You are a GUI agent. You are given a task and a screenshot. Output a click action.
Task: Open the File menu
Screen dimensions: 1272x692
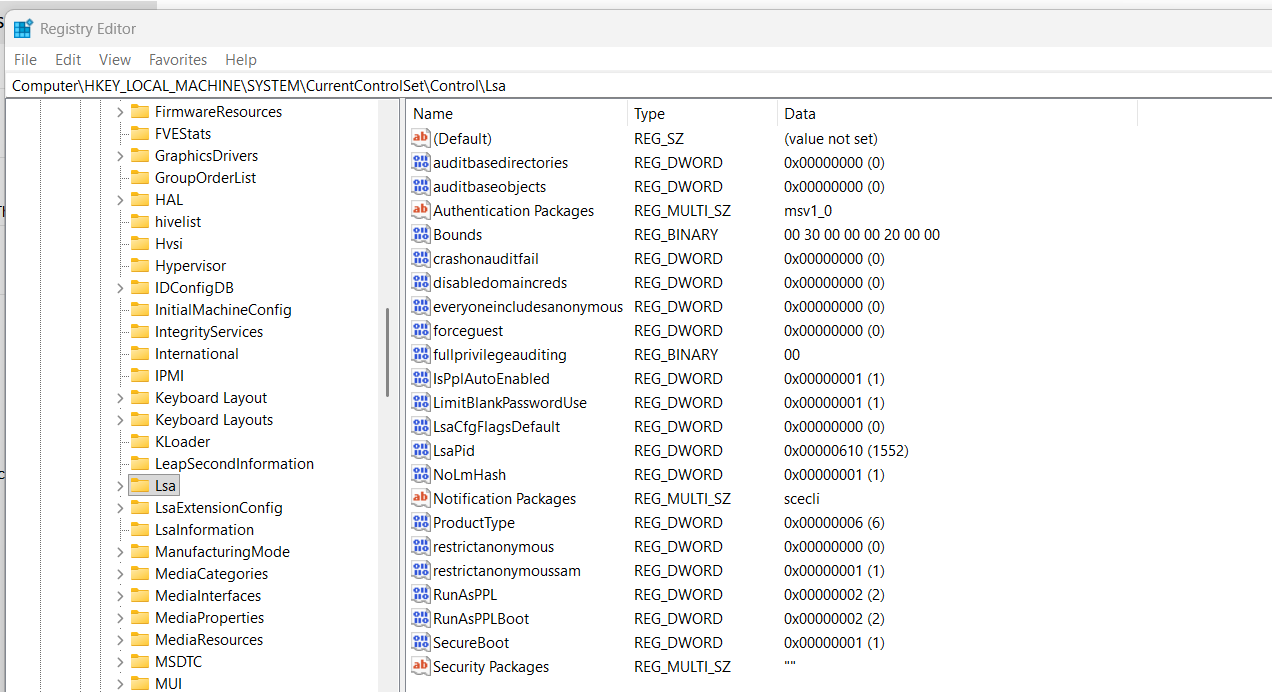point(25,60)
